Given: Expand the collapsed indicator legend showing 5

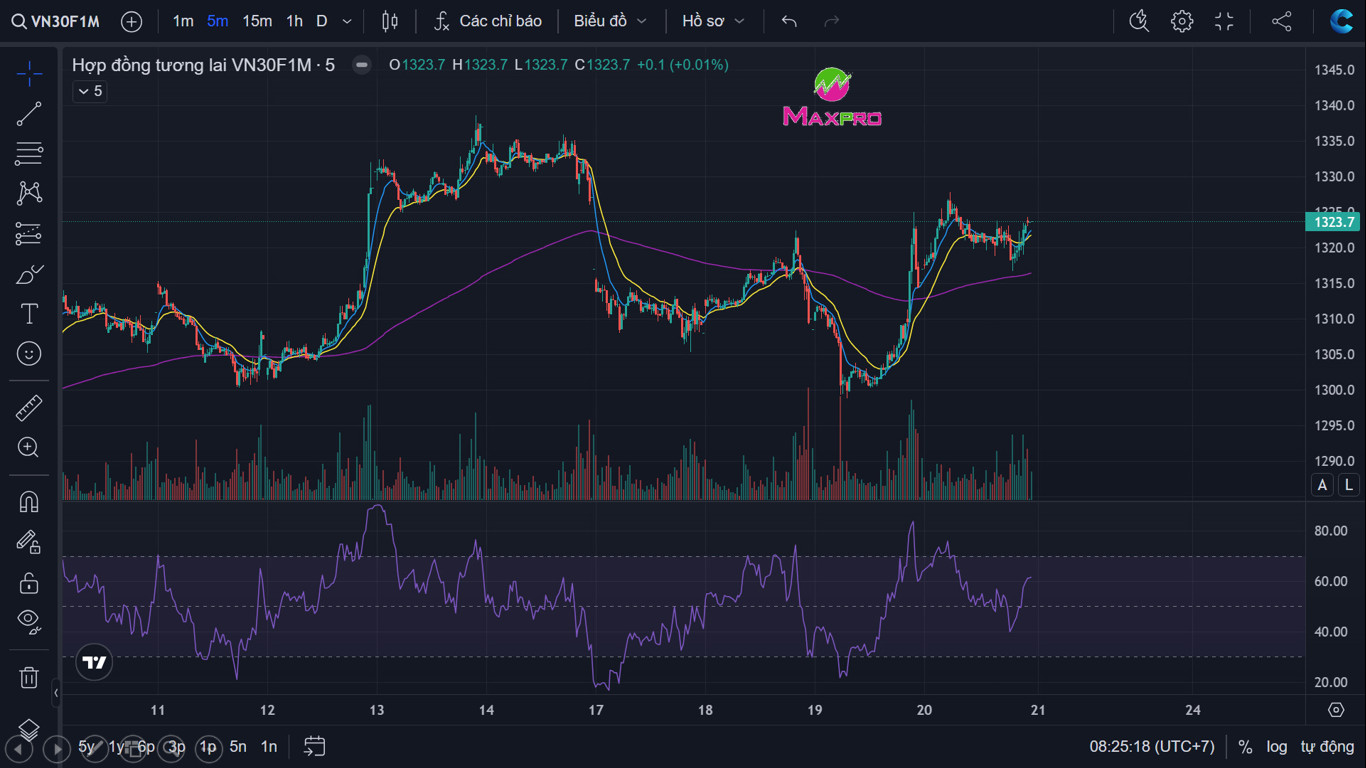Looking at the screenshot, I should [x=89, y=91].
